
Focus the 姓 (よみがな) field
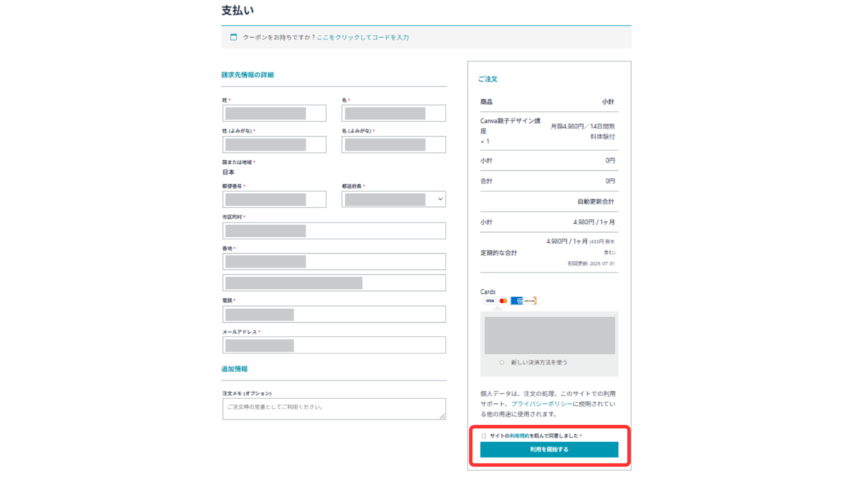pyautogui.click(x=274, y=145)
